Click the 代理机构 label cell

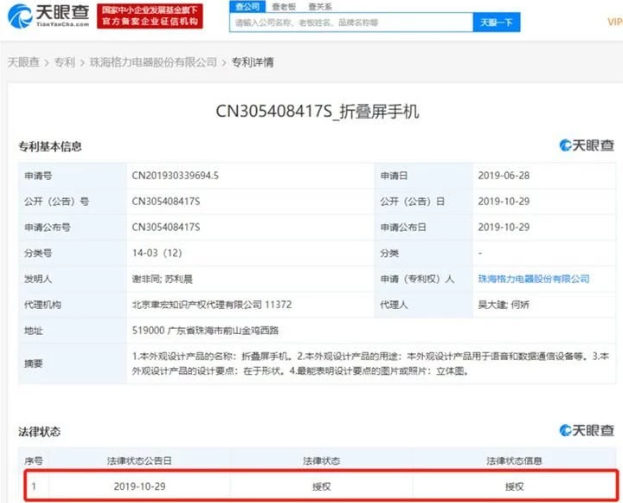click(73, 305)
